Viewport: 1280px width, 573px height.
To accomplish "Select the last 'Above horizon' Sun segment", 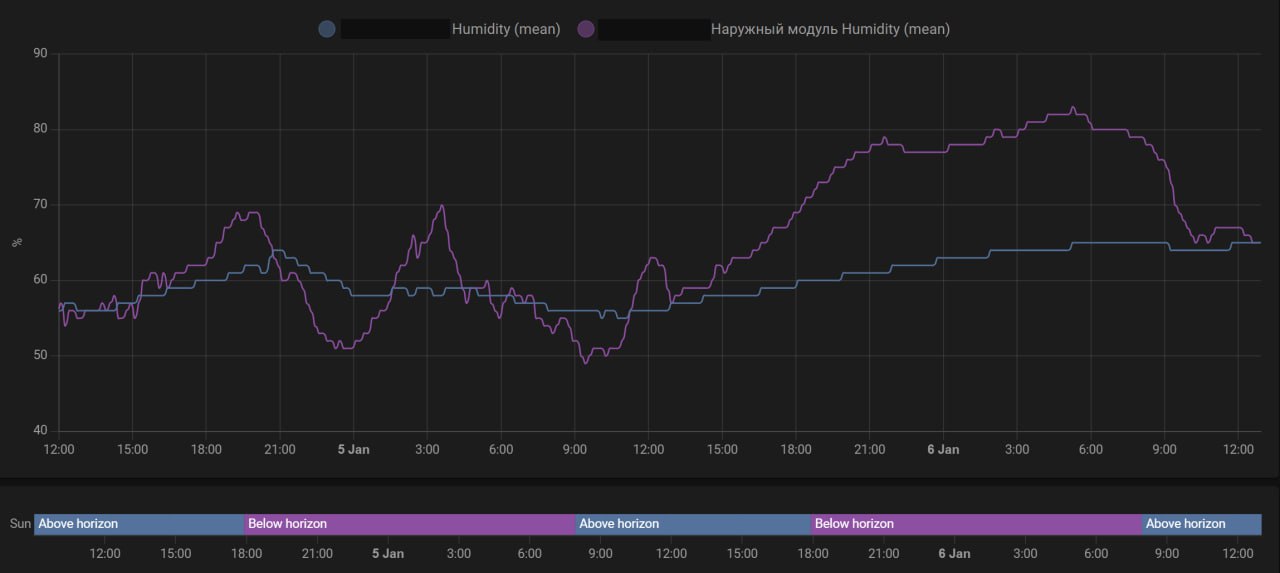I will point(1201,524).
